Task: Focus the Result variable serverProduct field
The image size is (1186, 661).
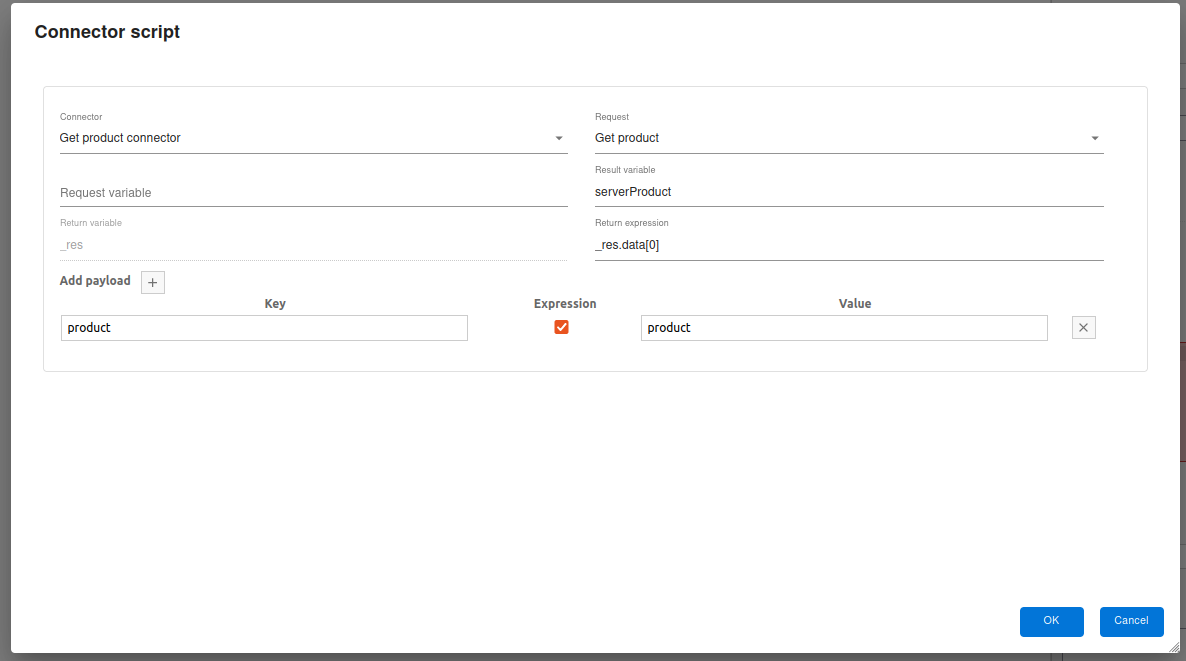Action: (848, 191)
